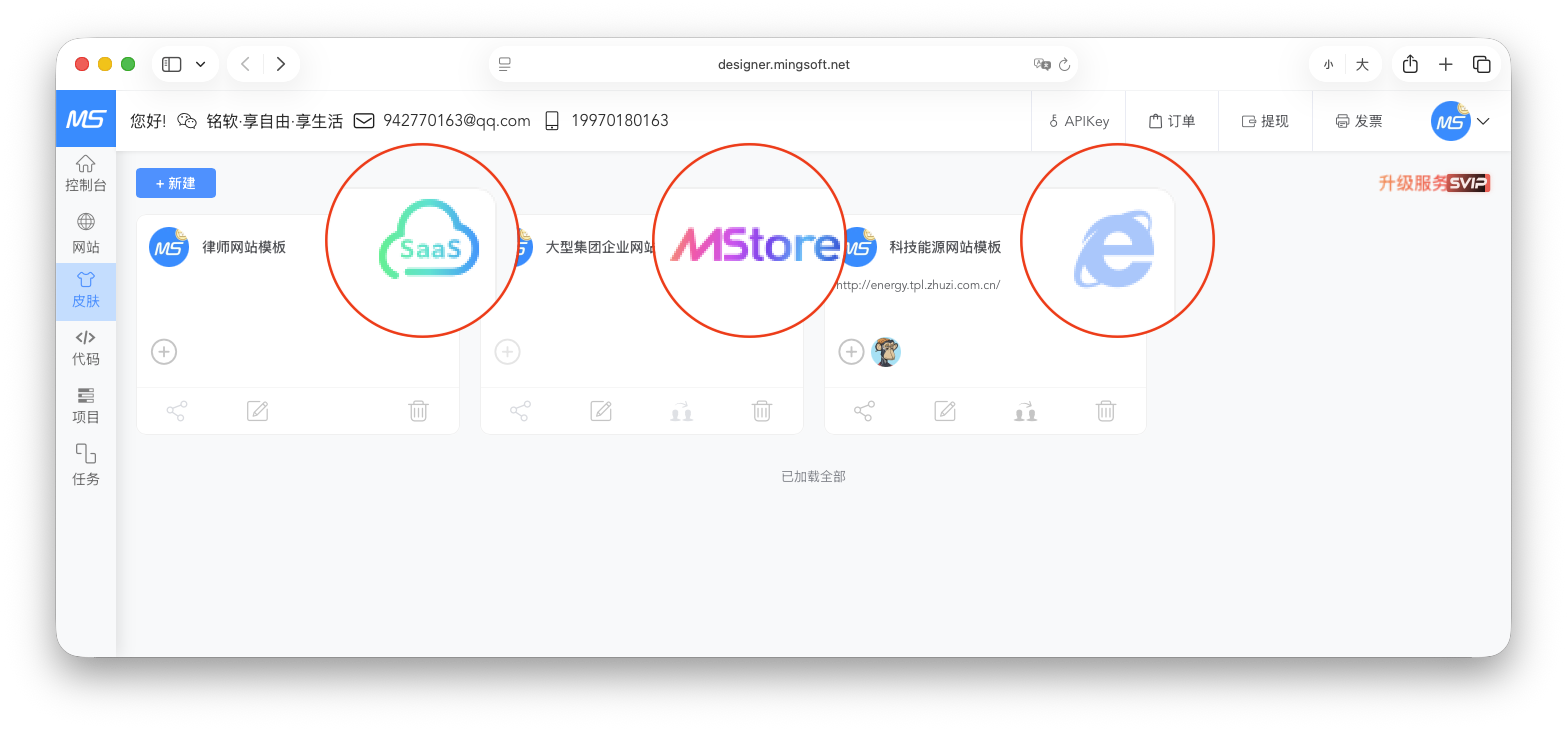Click the 升级服务 SVIP upgrade link
This screenshot has height=731, width=1567.
point(1434,183)
